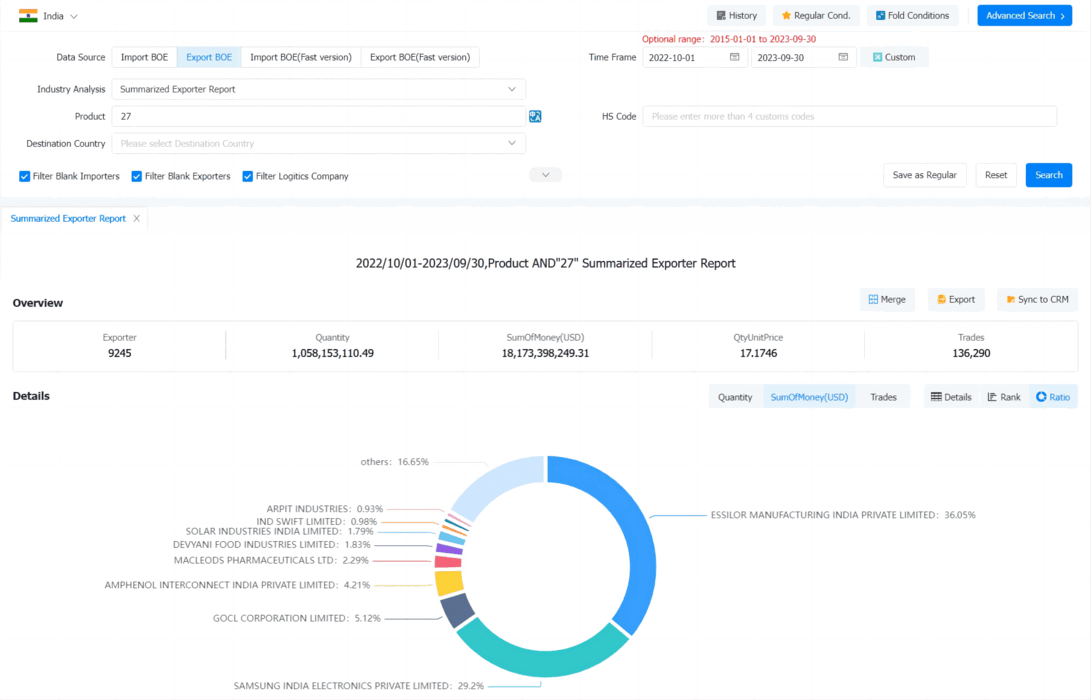This screenshot has height=700, width=1091.
Task: Reset the search conditions
Action: point(996,175)
